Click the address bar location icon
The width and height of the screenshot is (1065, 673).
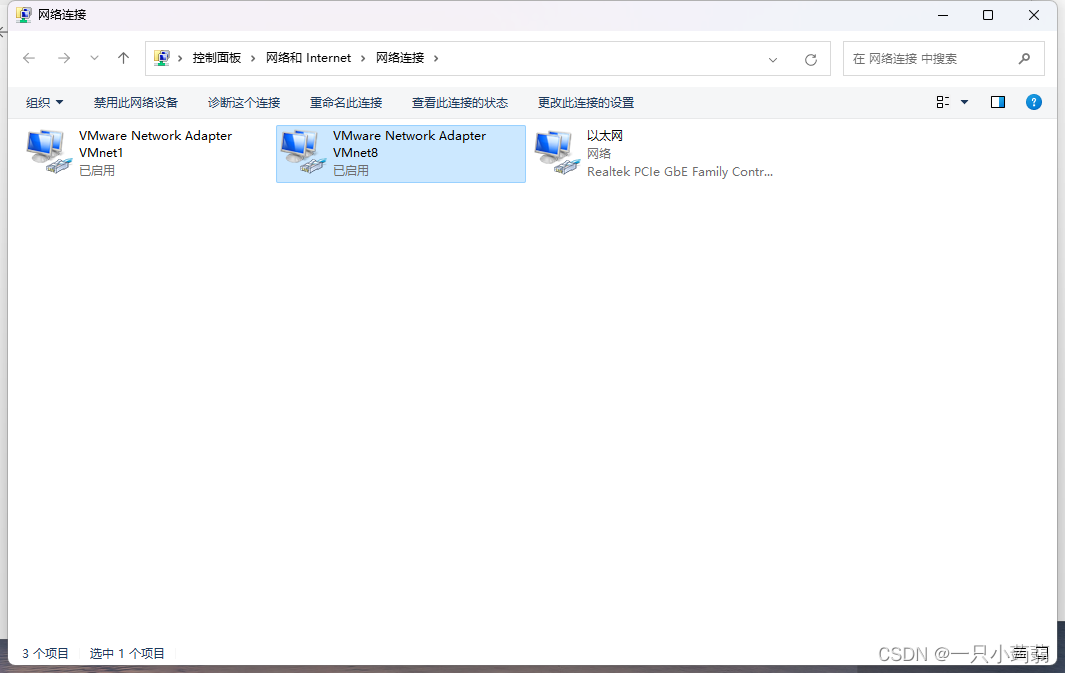162,58
